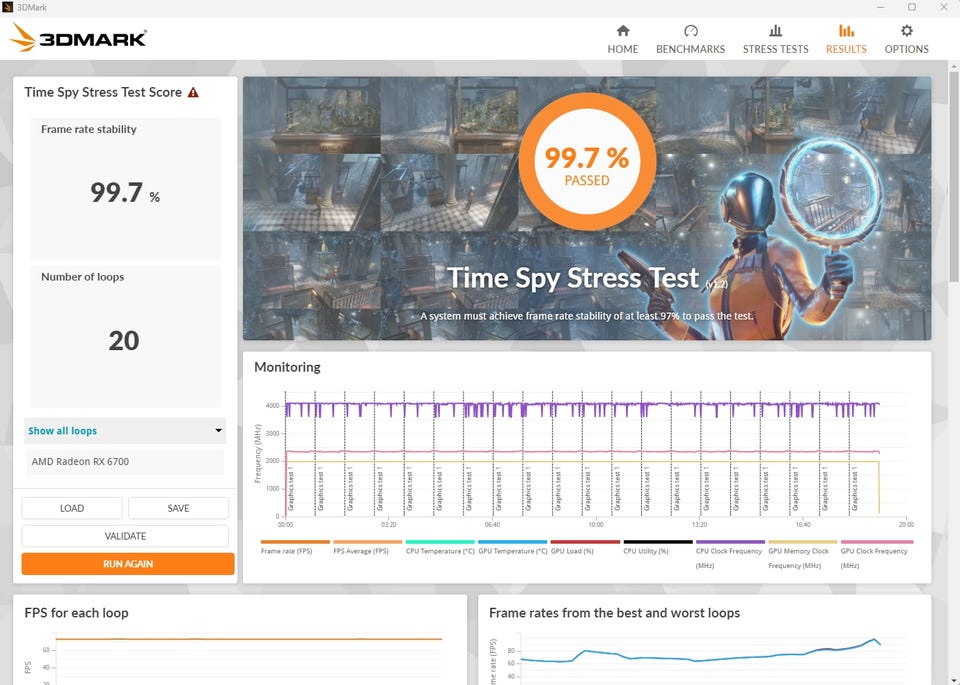Open Options via gear icon
Viewport: 960px width, 685px height.
pos(907,31)
